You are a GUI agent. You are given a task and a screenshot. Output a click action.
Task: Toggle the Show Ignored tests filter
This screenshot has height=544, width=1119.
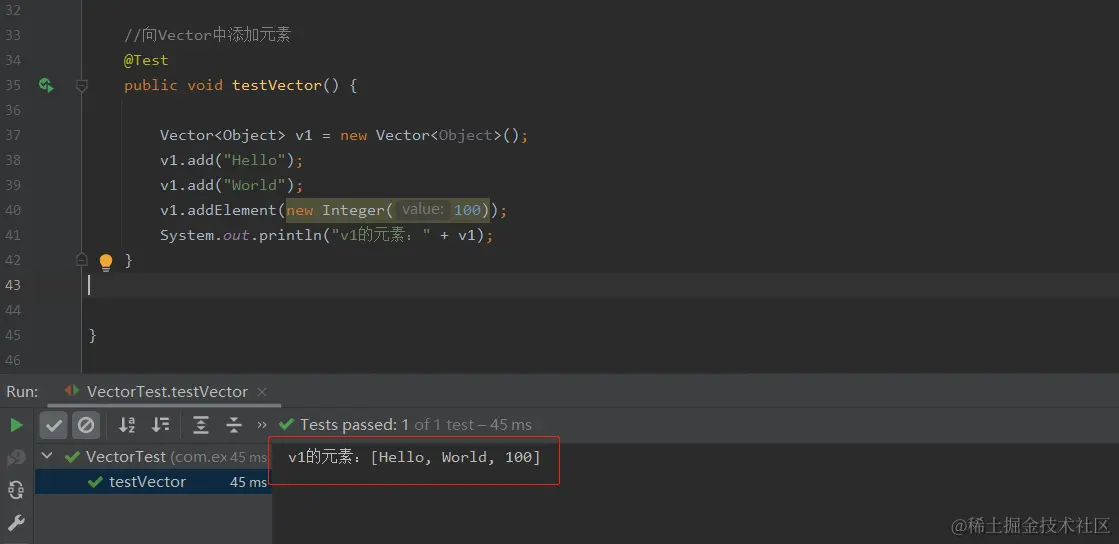click(86, 425)
